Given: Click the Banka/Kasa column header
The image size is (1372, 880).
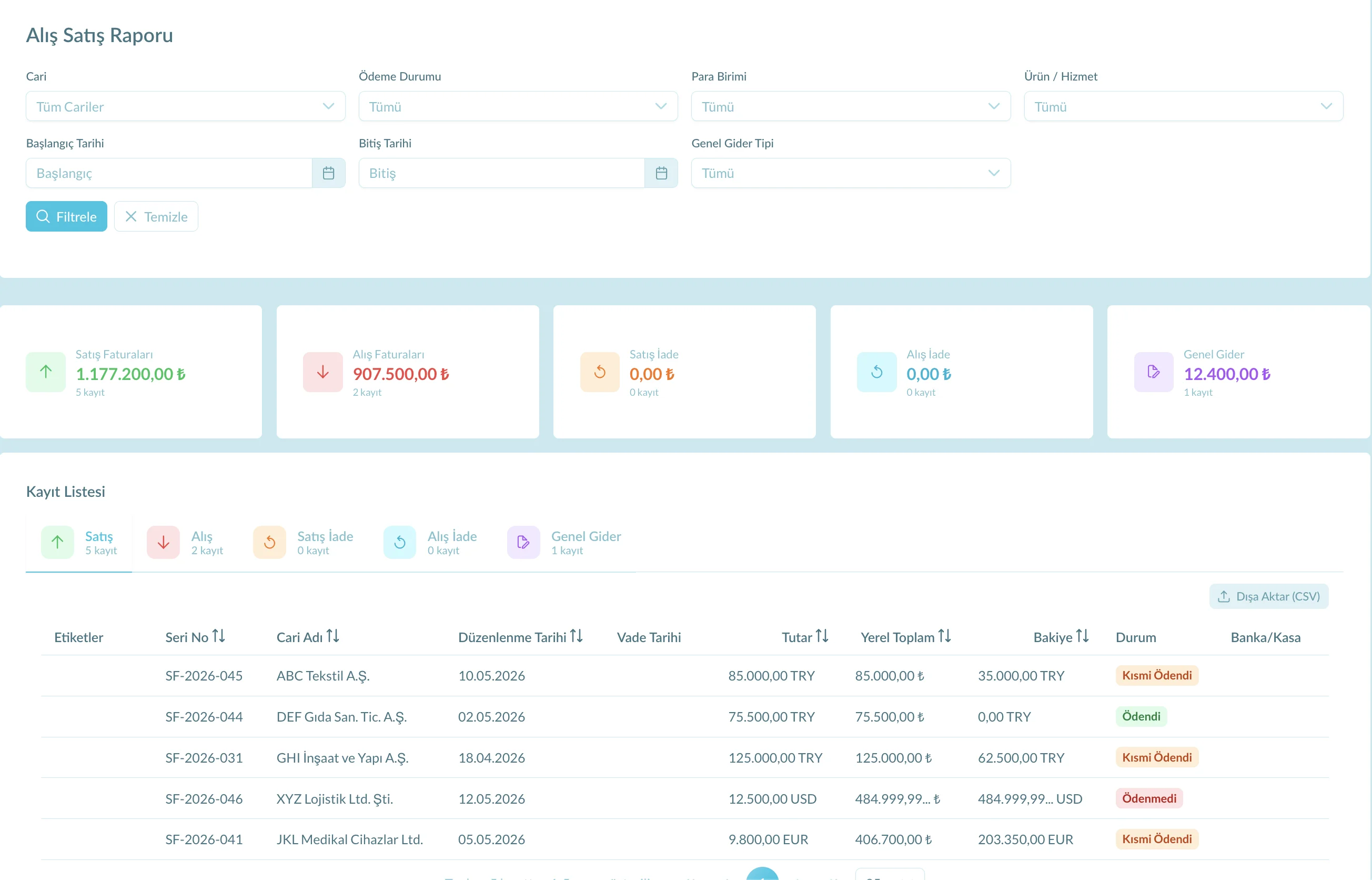Looking at the screenshot, I should tap(1265, 637).
